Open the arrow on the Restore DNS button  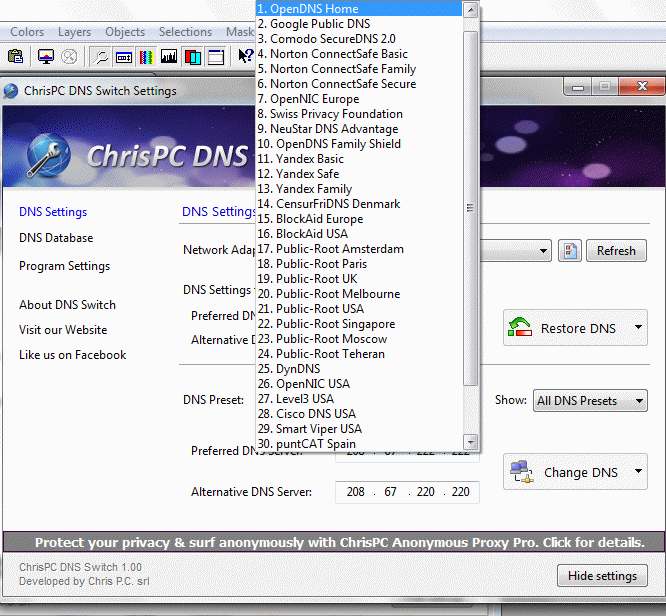(638, 327)
